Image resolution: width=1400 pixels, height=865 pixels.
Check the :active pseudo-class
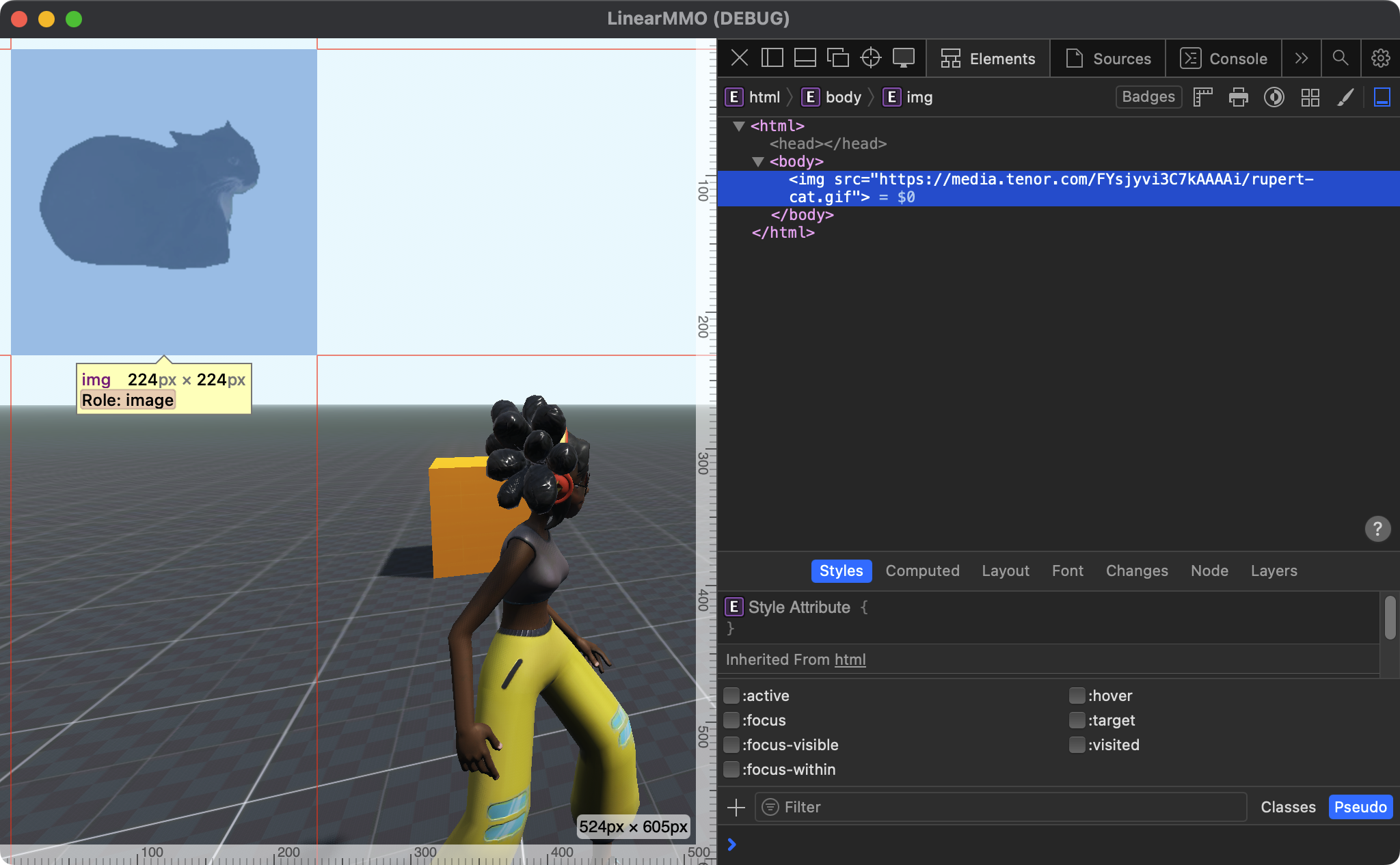coord(731,696)
